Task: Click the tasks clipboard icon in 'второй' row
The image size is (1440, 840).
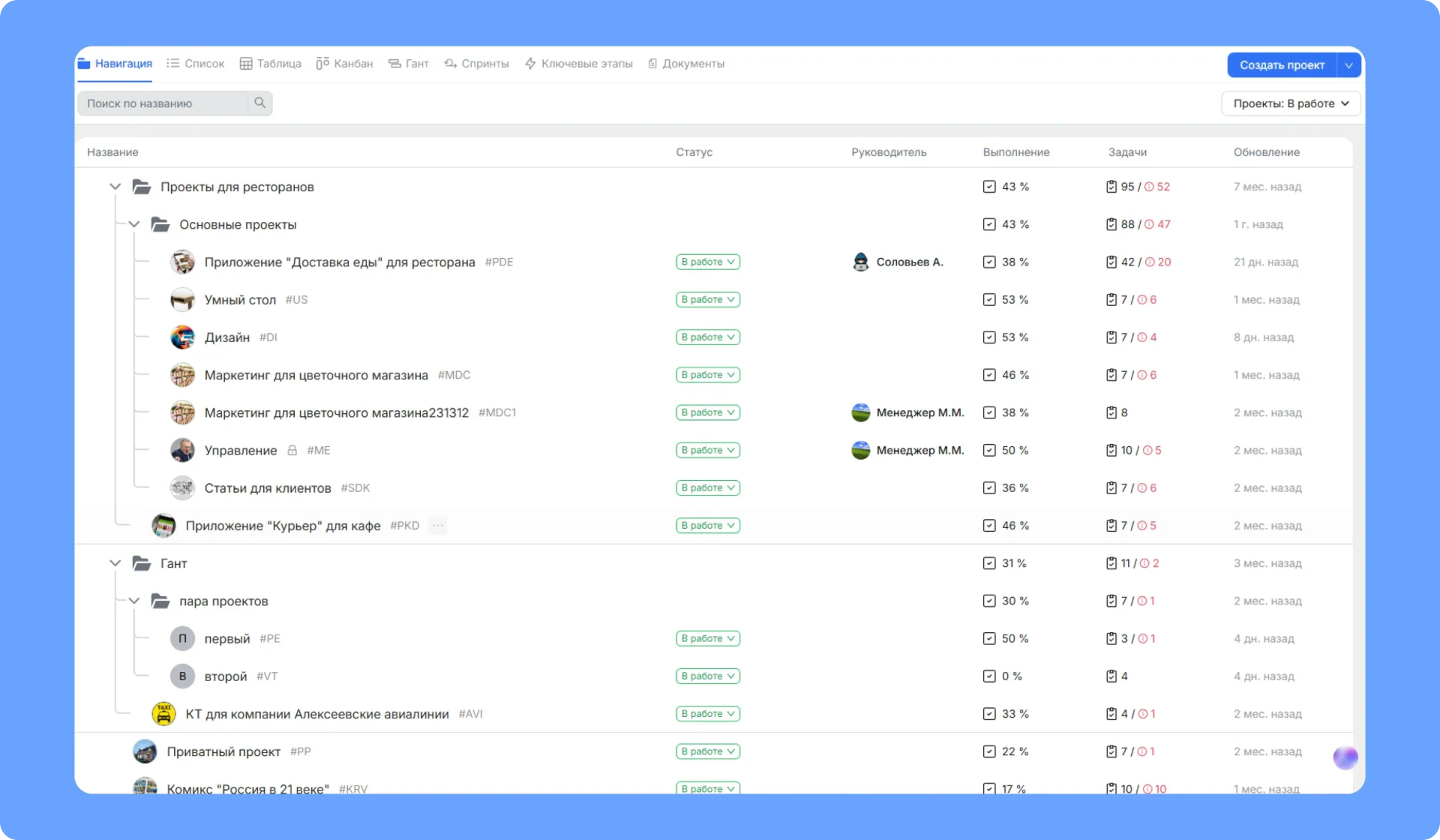Action: 1111,676
